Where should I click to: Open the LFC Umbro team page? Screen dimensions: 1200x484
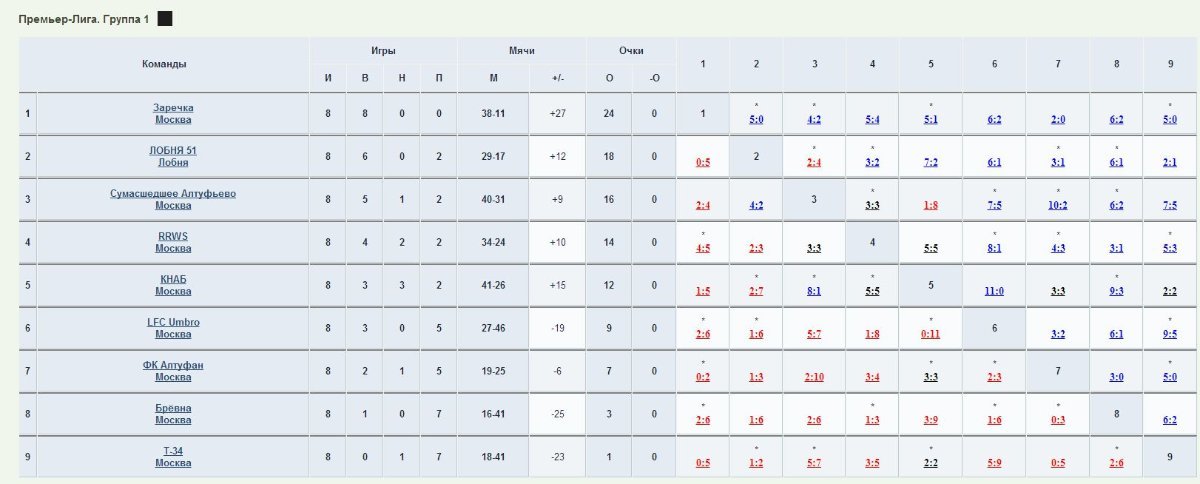173,322
